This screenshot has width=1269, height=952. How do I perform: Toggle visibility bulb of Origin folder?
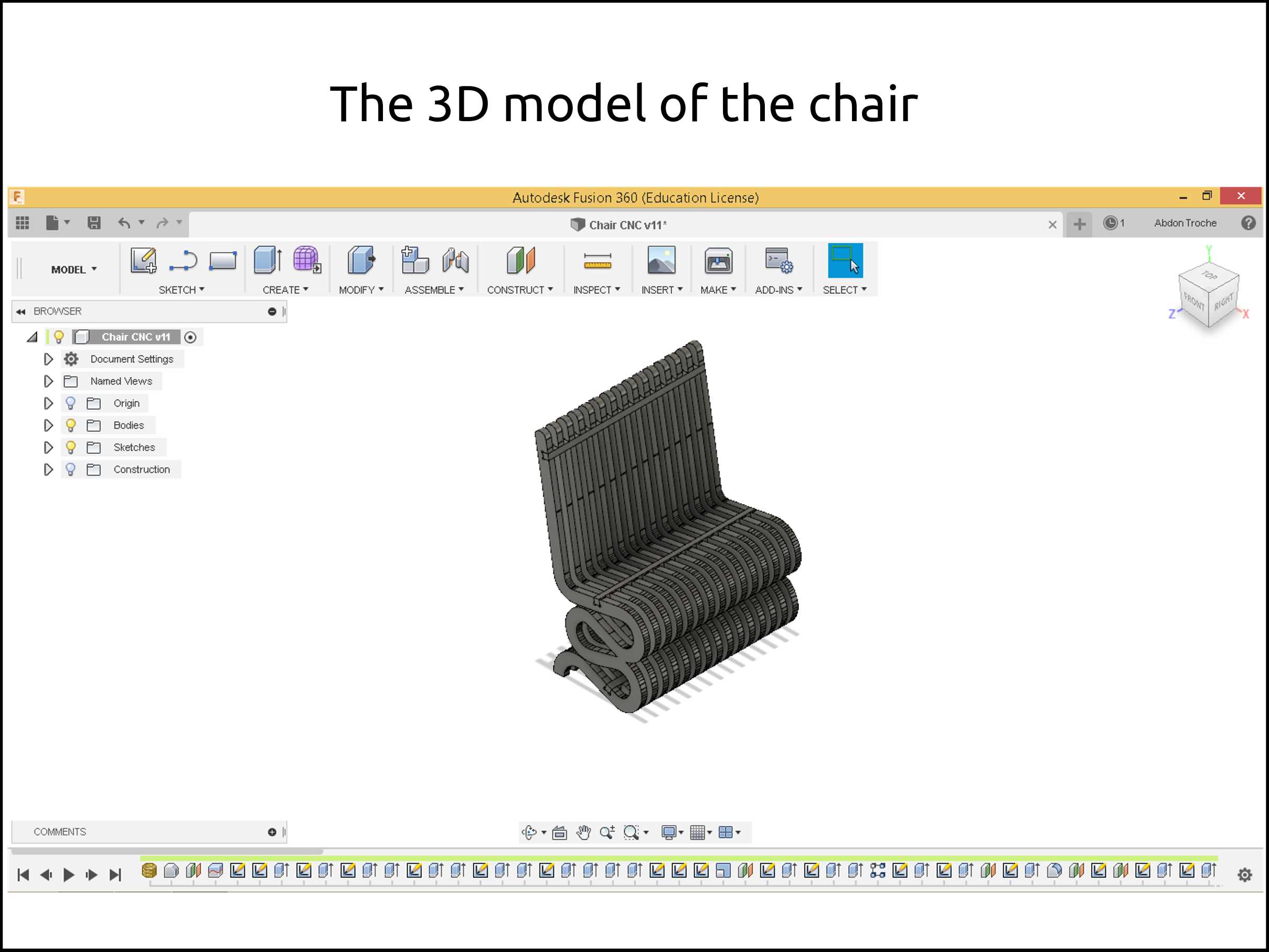tap(71, 403)
